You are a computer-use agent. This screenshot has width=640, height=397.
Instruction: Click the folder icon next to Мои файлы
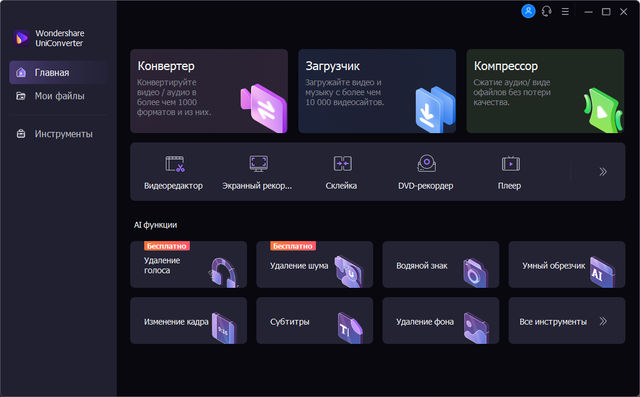[21, 96]
